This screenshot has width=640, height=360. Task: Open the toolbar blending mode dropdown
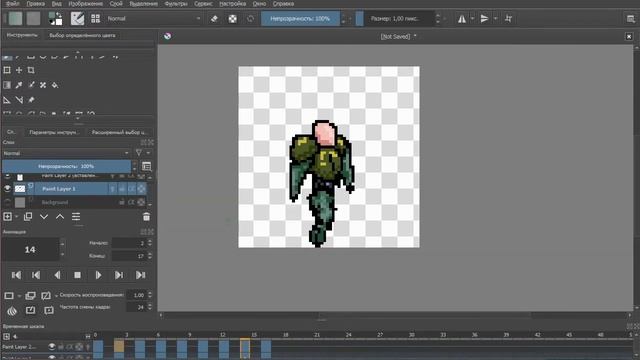153,18
